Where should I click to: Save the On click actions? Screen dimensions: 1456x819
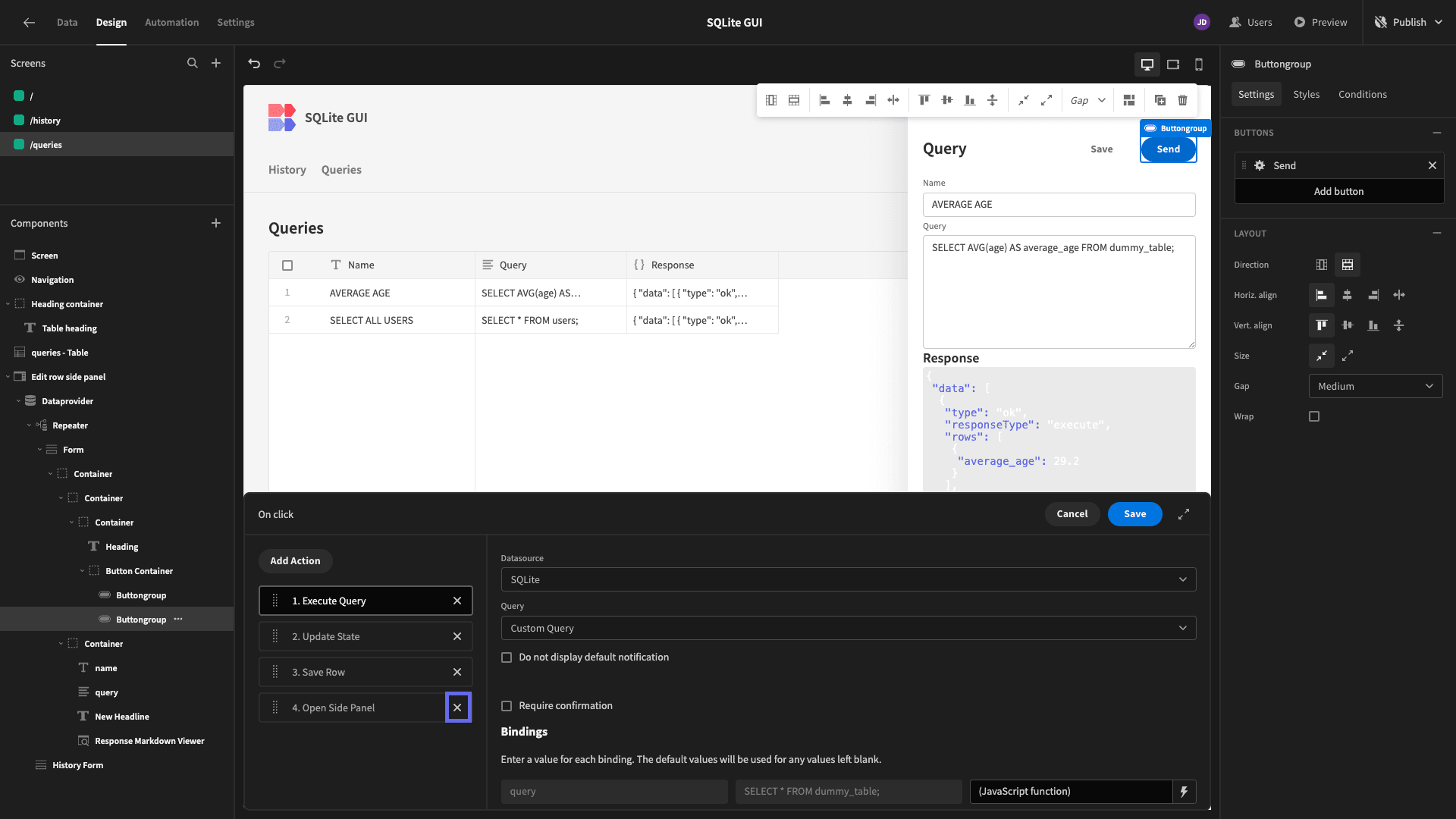tap(1134, 514)
